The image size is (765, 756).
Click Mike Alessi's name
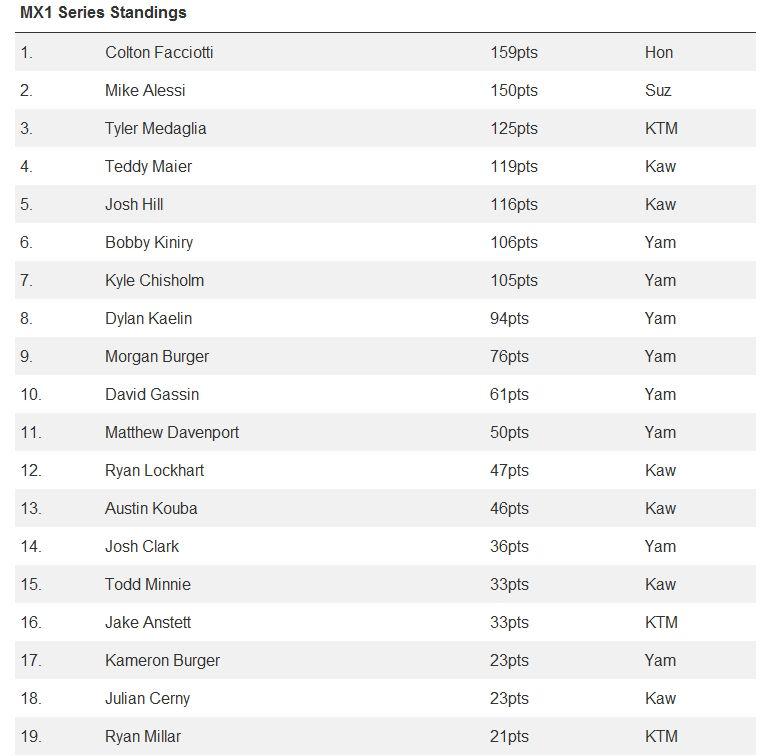click(145, 90)
